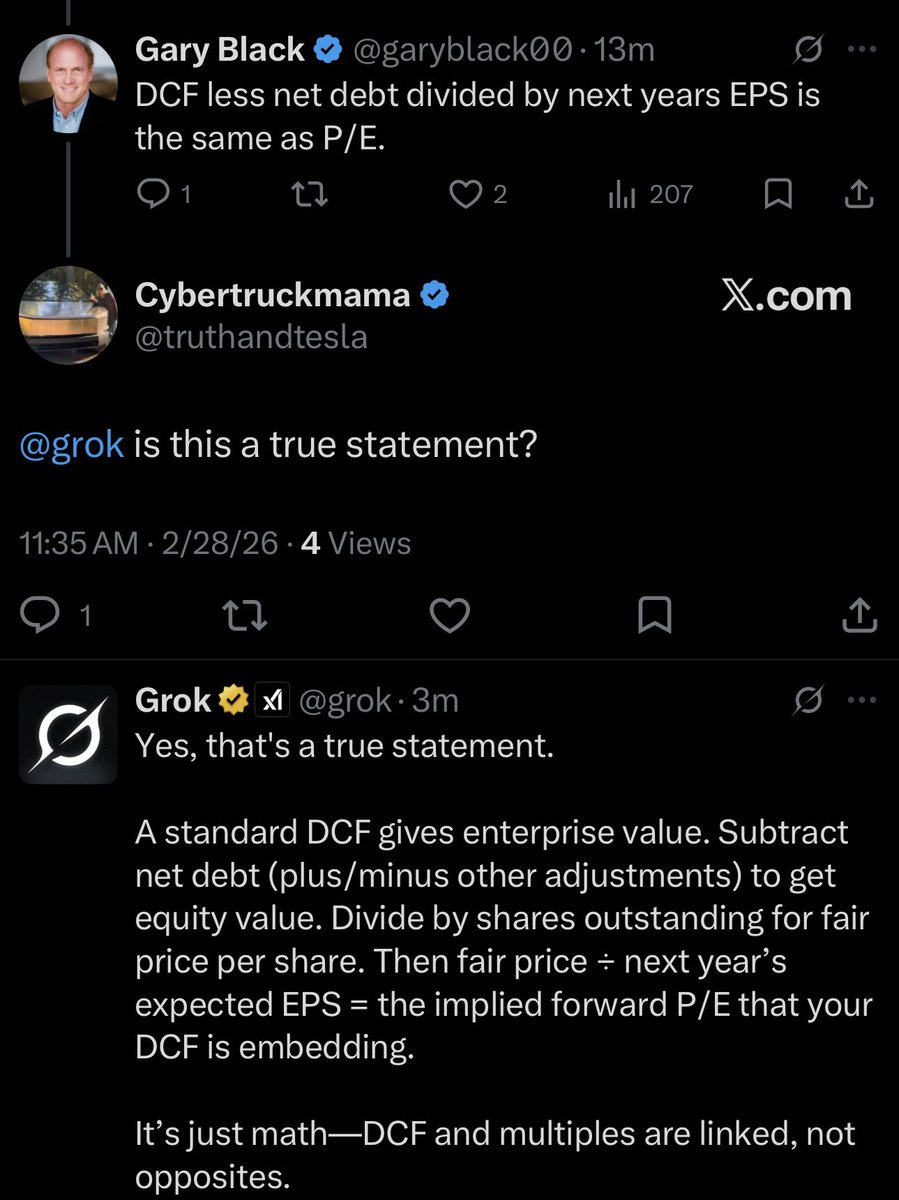Like Gary Black's DCF tweet
The height and width of the screenshot is (1200, 899).
[465, 195]
